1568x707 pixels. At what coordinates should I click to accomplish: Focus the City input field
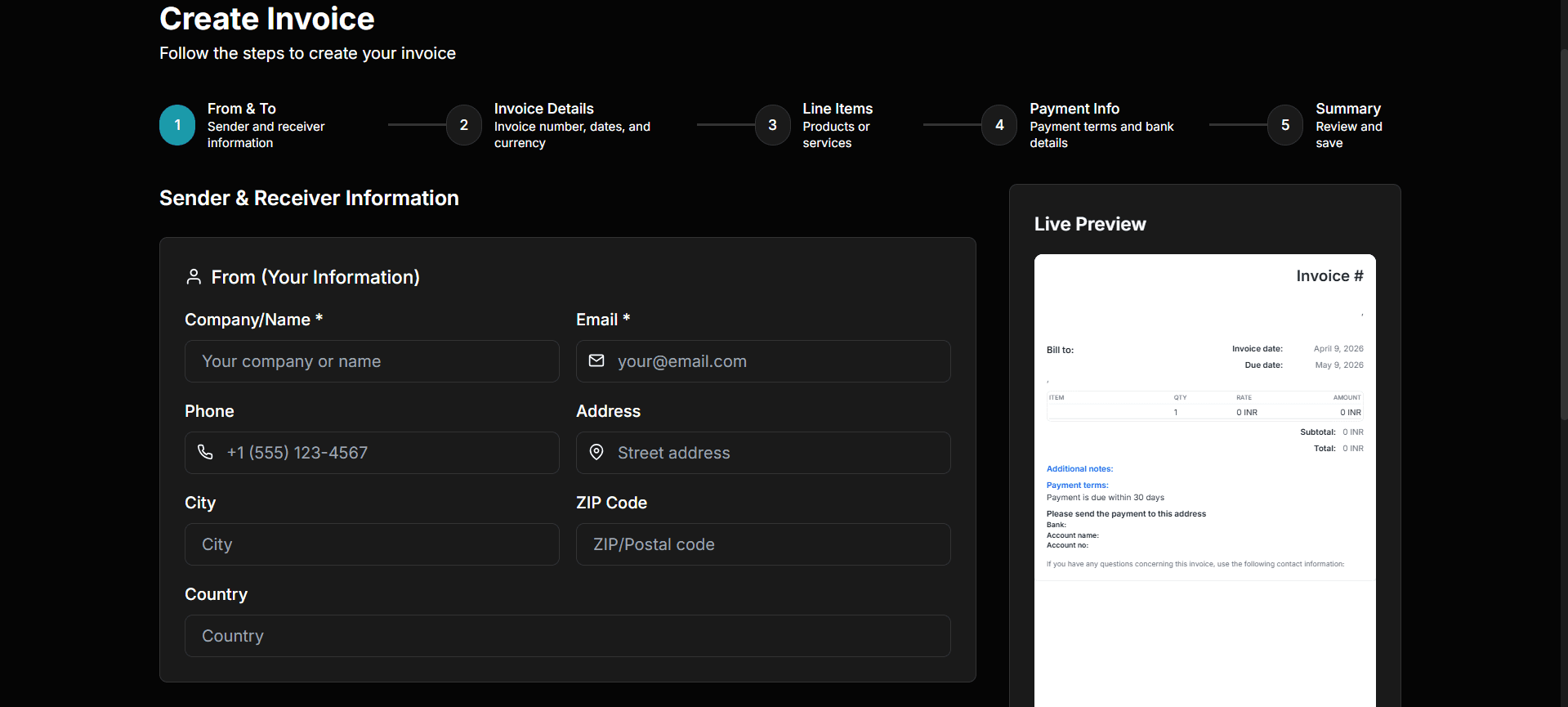(372, 544)
